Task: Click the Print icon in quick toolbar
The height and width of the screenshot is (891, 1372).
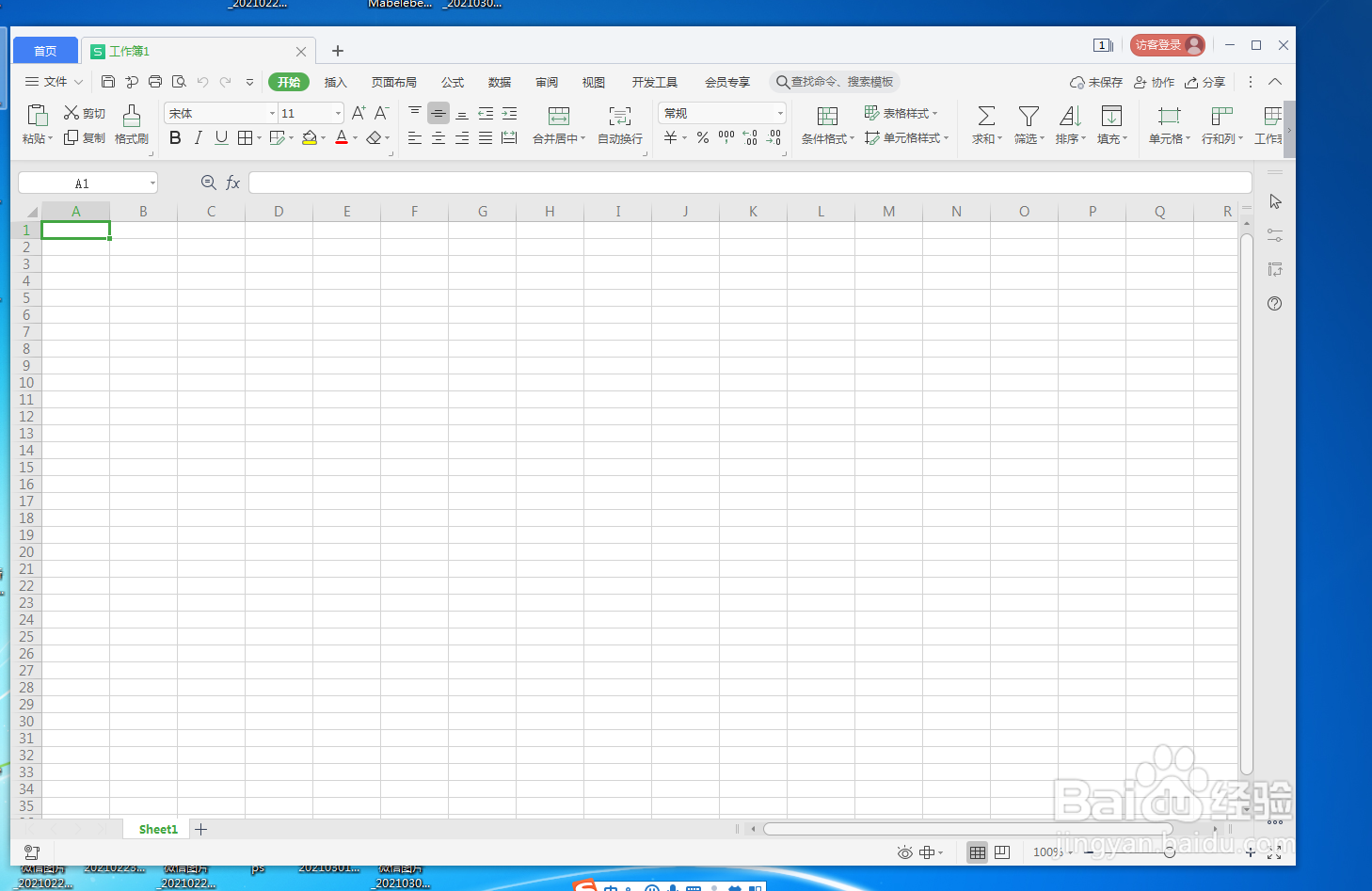Action: point(155,82)
